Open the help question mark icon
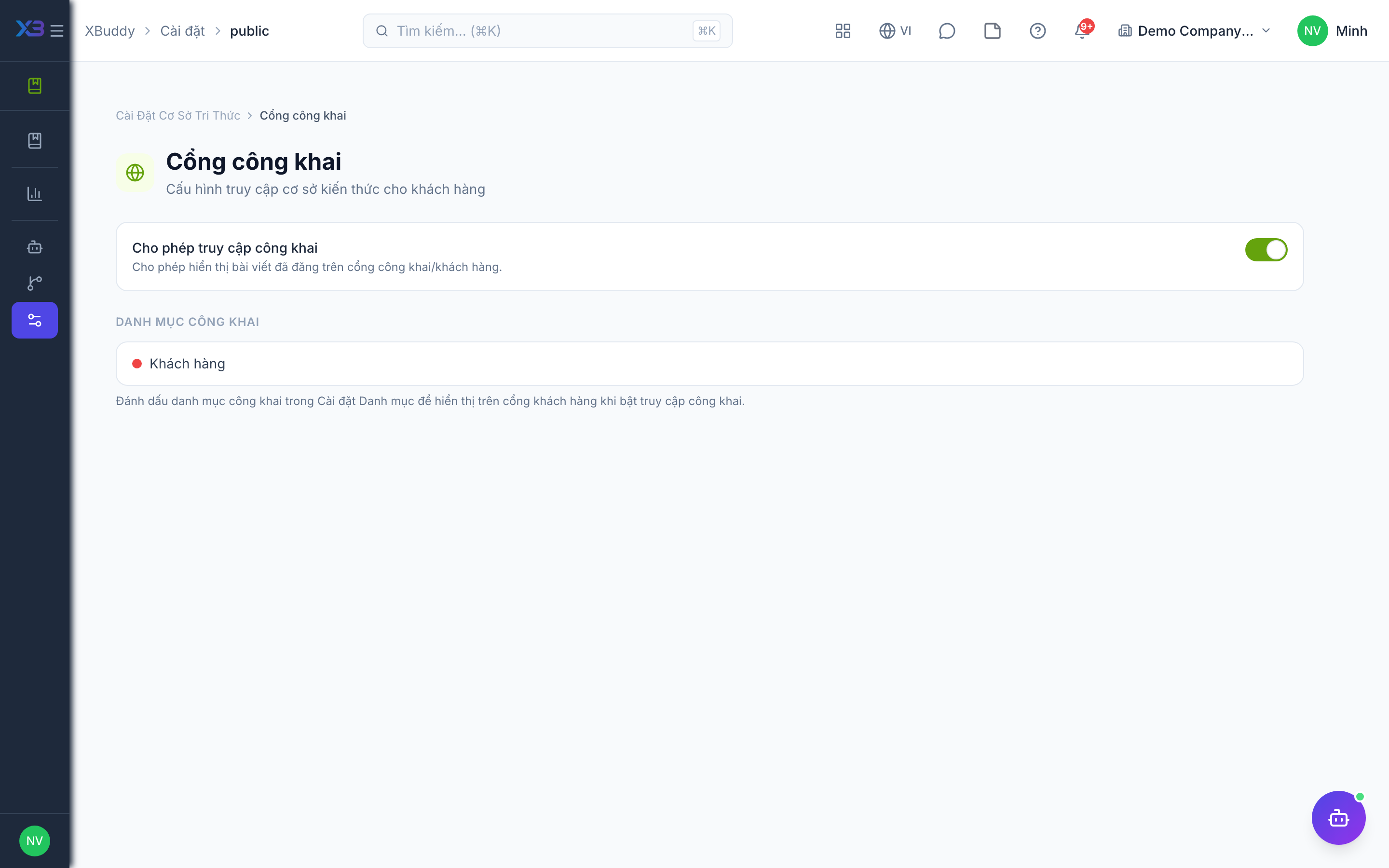Viewport: 1389px width, 868px height. coord(1037,31)
